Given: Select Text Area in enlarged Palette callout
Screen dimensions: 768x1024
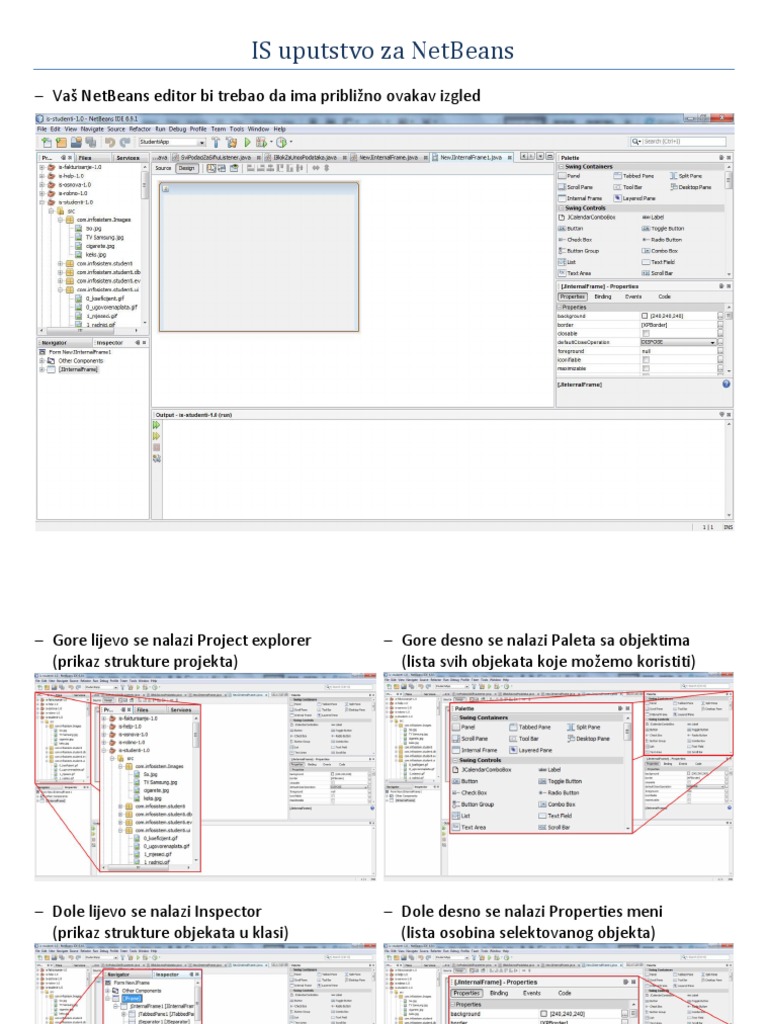Looking at the screenshot, I should click(x=469, y=827).
